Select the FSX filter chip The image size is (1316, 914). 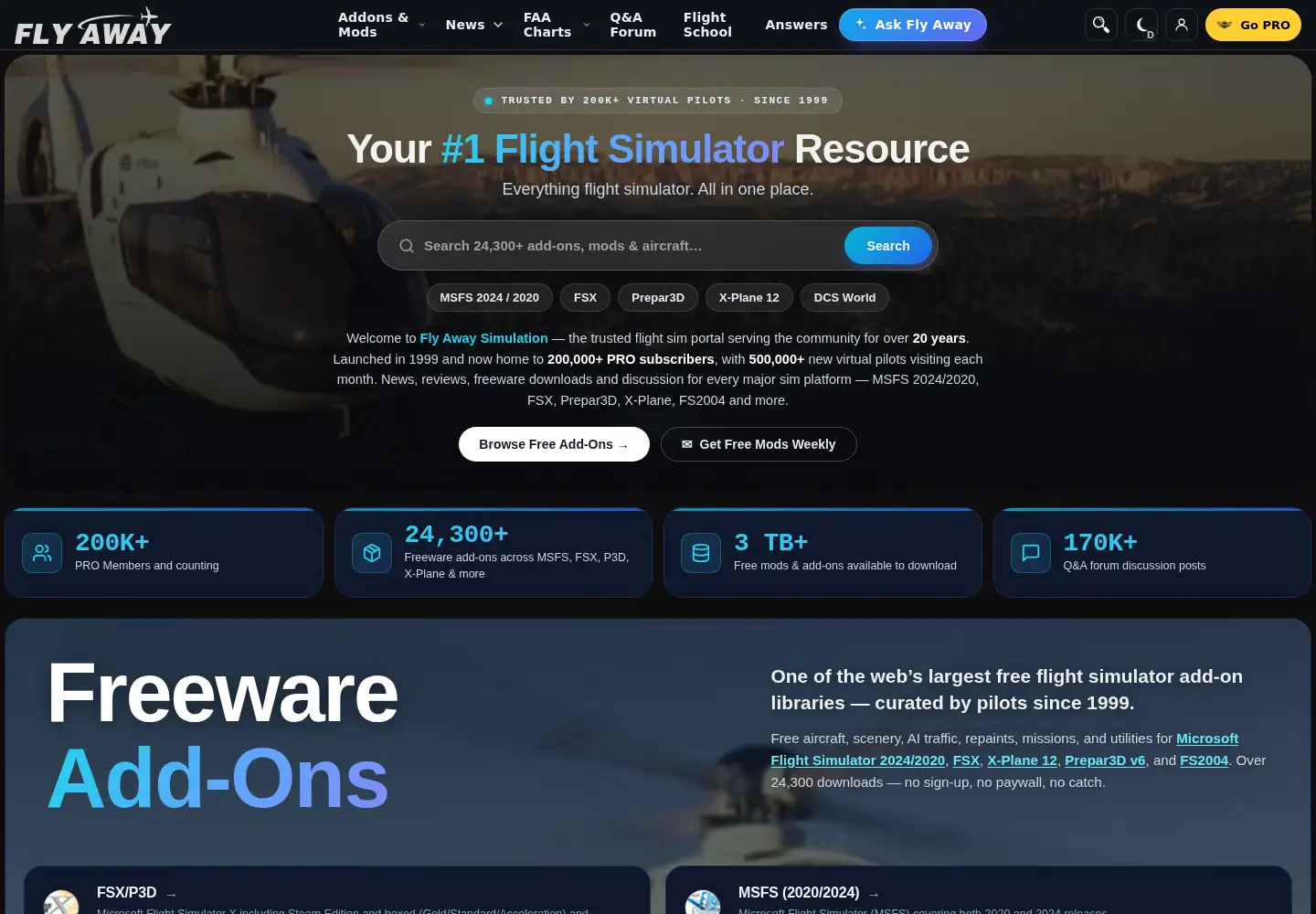click(585, 298)
